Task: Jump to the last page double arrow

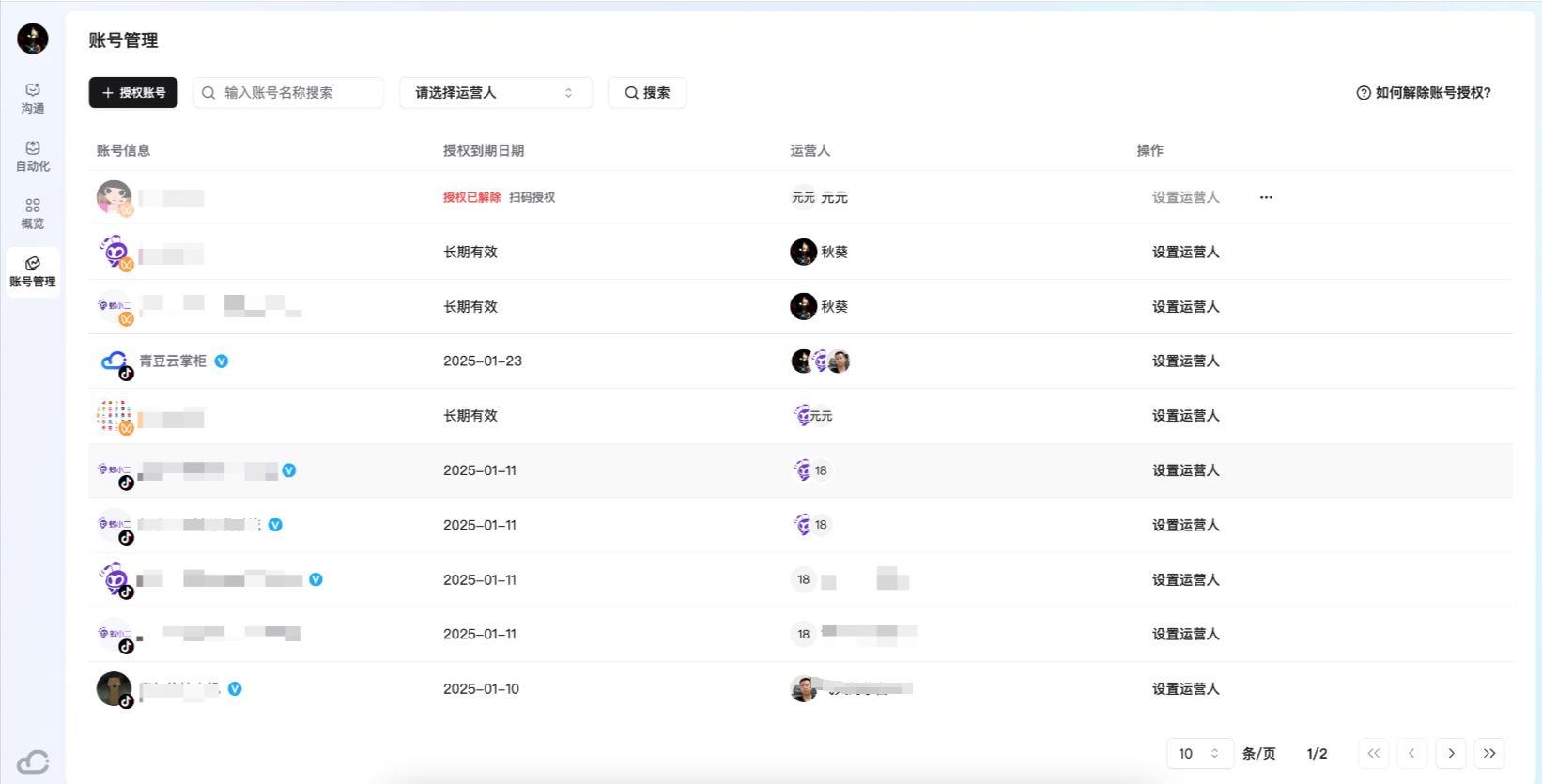Action: click(x=1489, y=754)
